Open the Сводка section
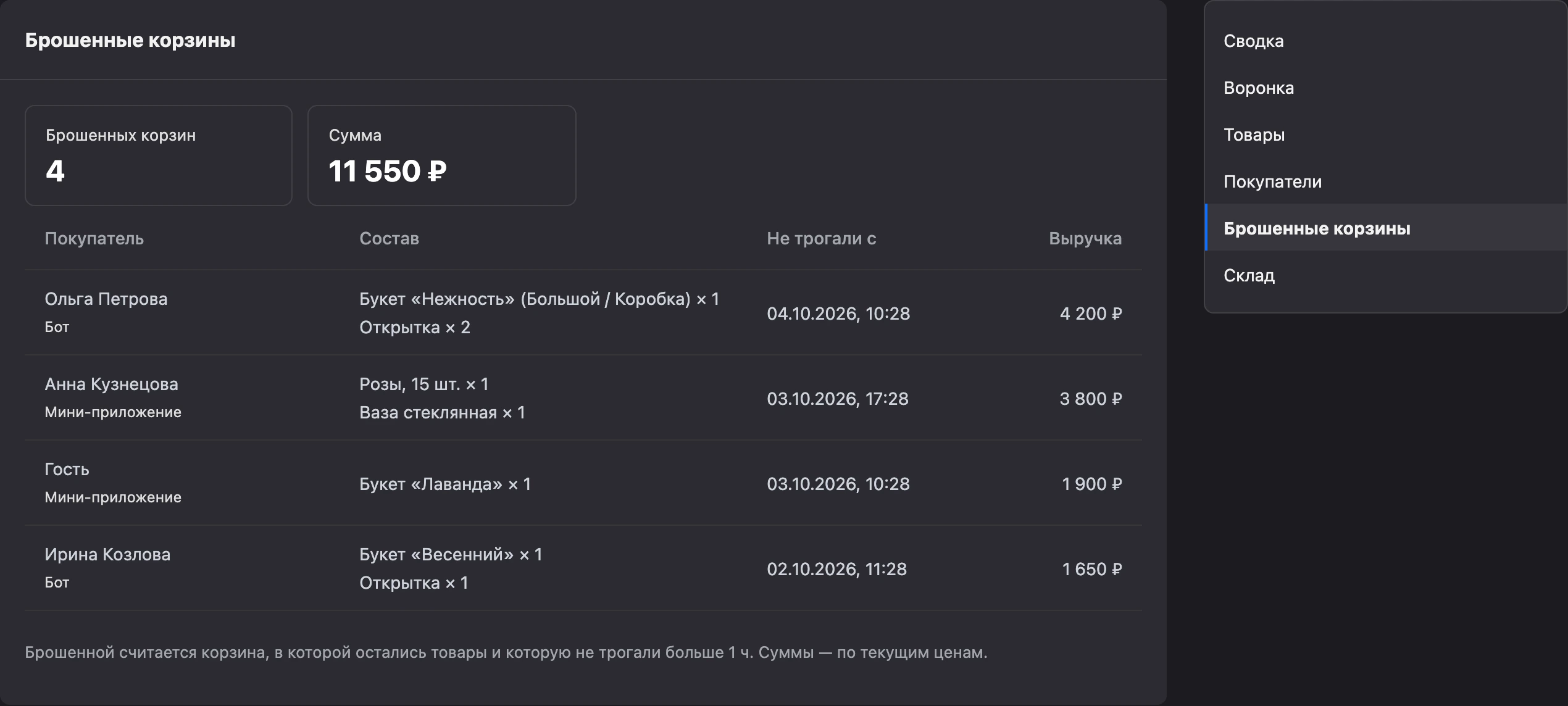Screen dimensions: 1568x706 click(x=1386, y=41)
